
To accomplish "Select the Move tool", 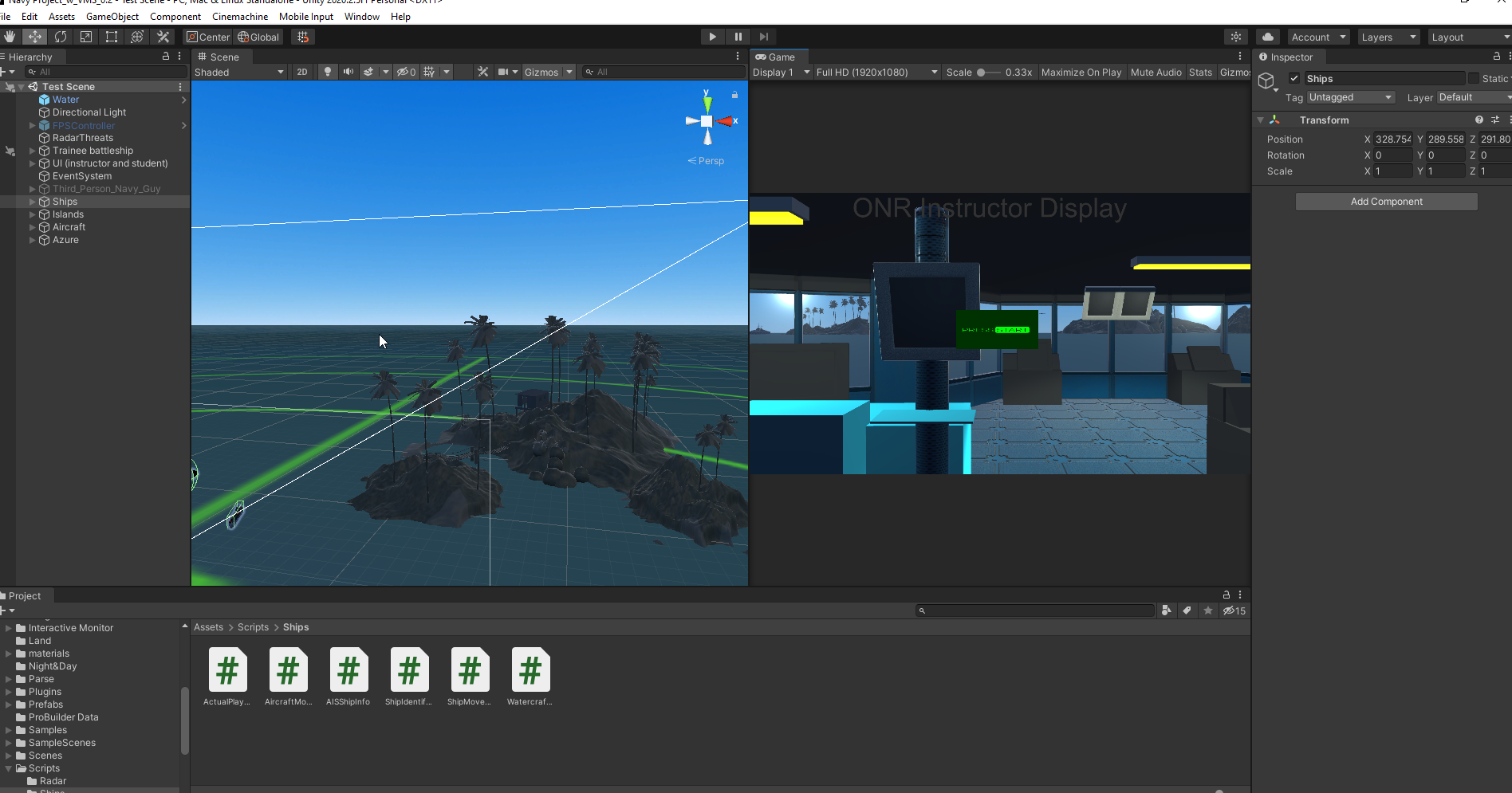I will pos(35,37).
